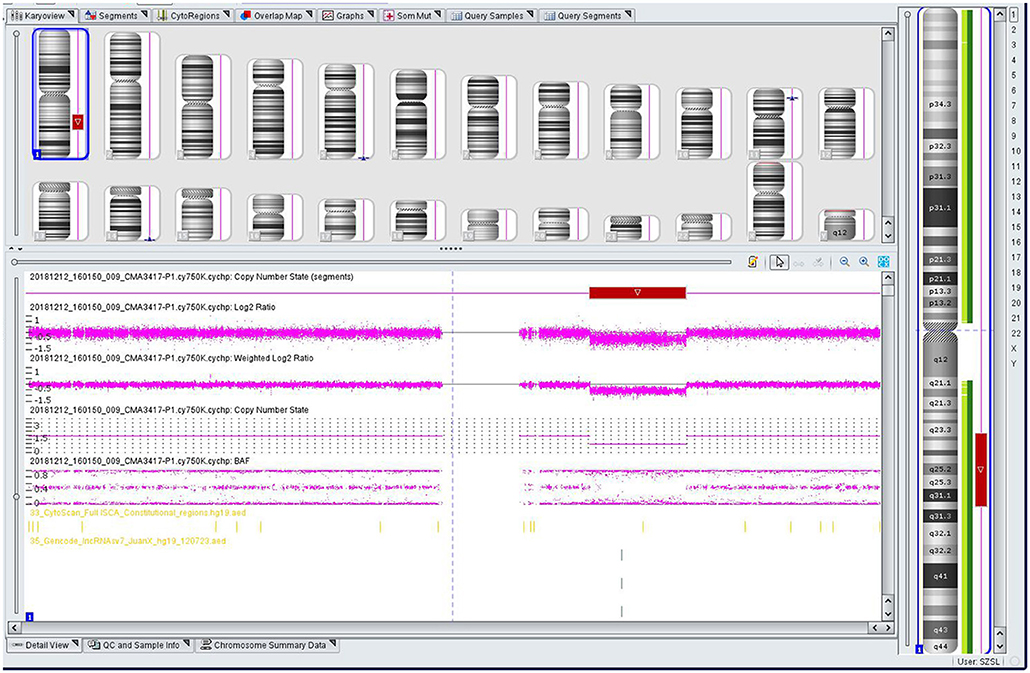Switch to the Segments tab
This screenshot has width=1030, height=673.
[x=117, y=15]
